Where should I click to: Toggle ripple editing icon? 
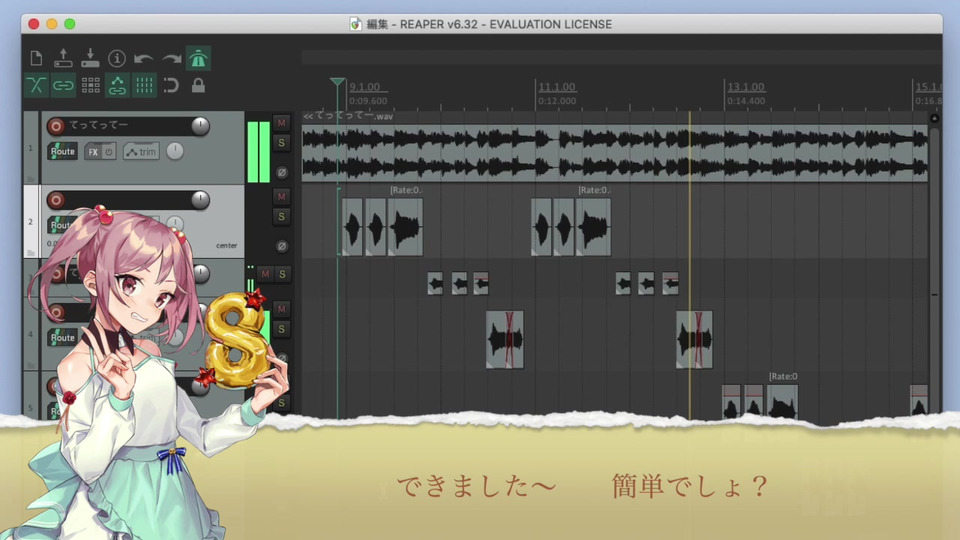point(90,85)
